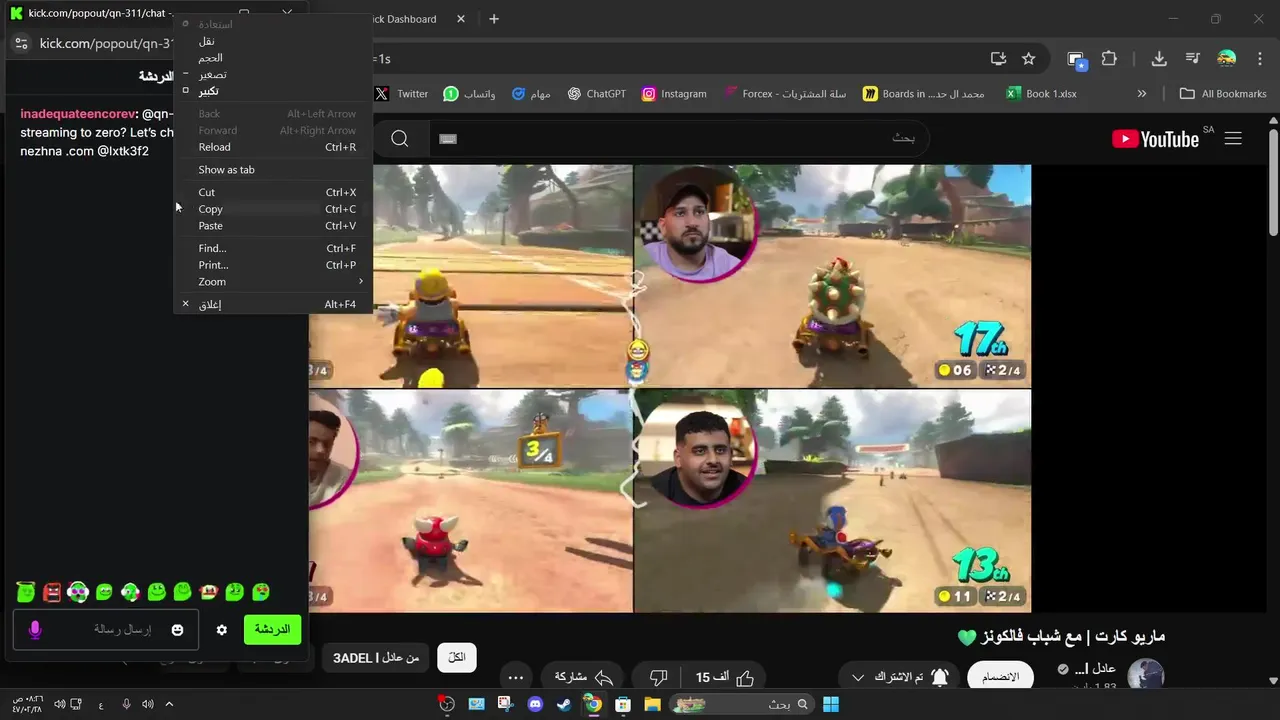Image resolution: width=1280 pixels, height=720 pixels.
Task: Open the Chrome profile avatar
Action: (1226, 58)
